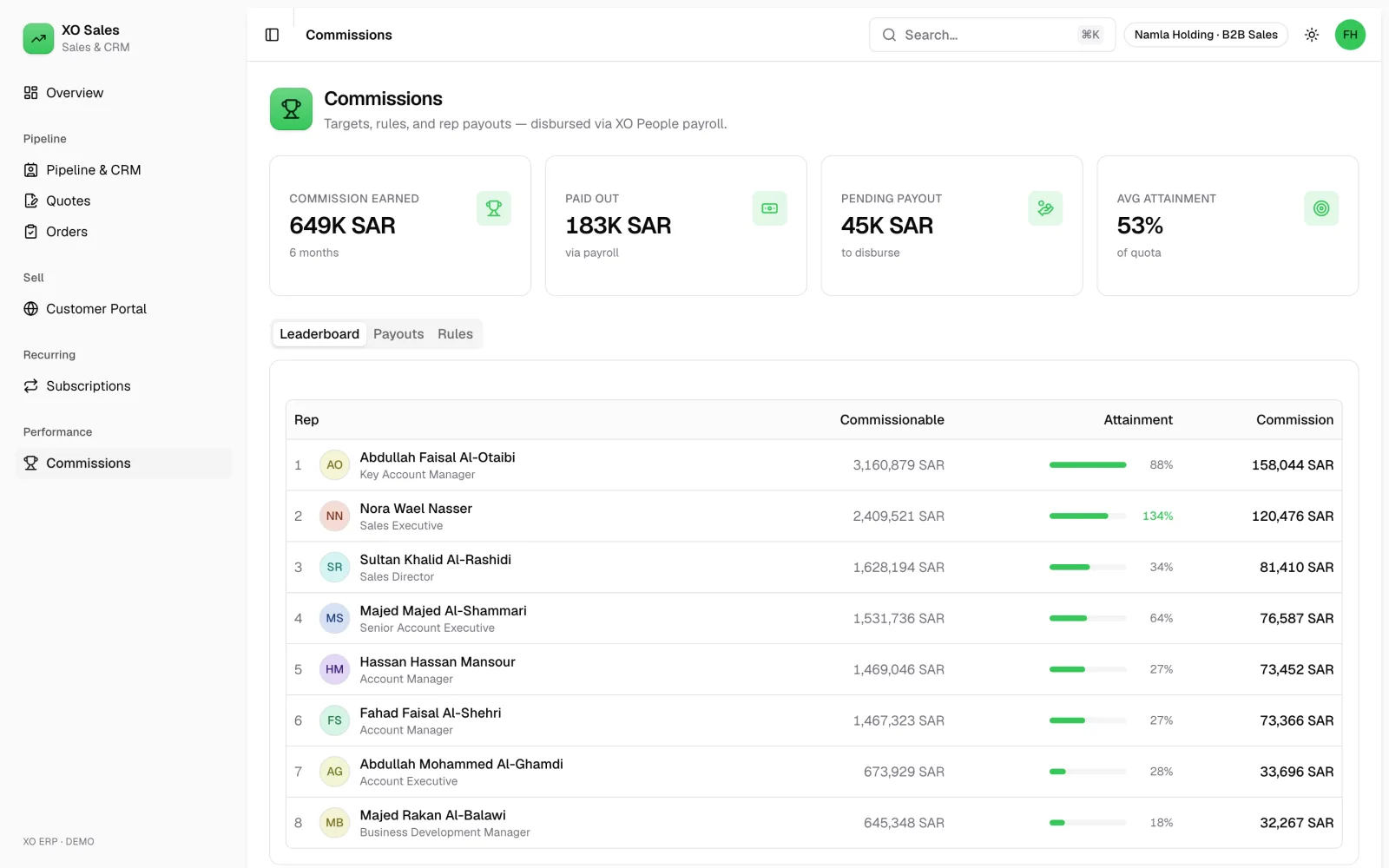Click the Subscriptions repeat icon
This screenshot has height=868, width=1389.
tap(31, 386)
